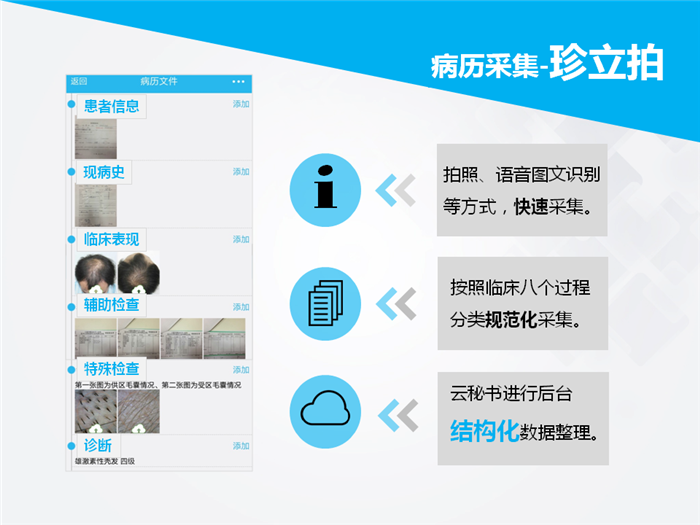Viewport: 700px width, 525px height.
Task: Open the document thumbnail under 现病史
Action: (97, 204)
